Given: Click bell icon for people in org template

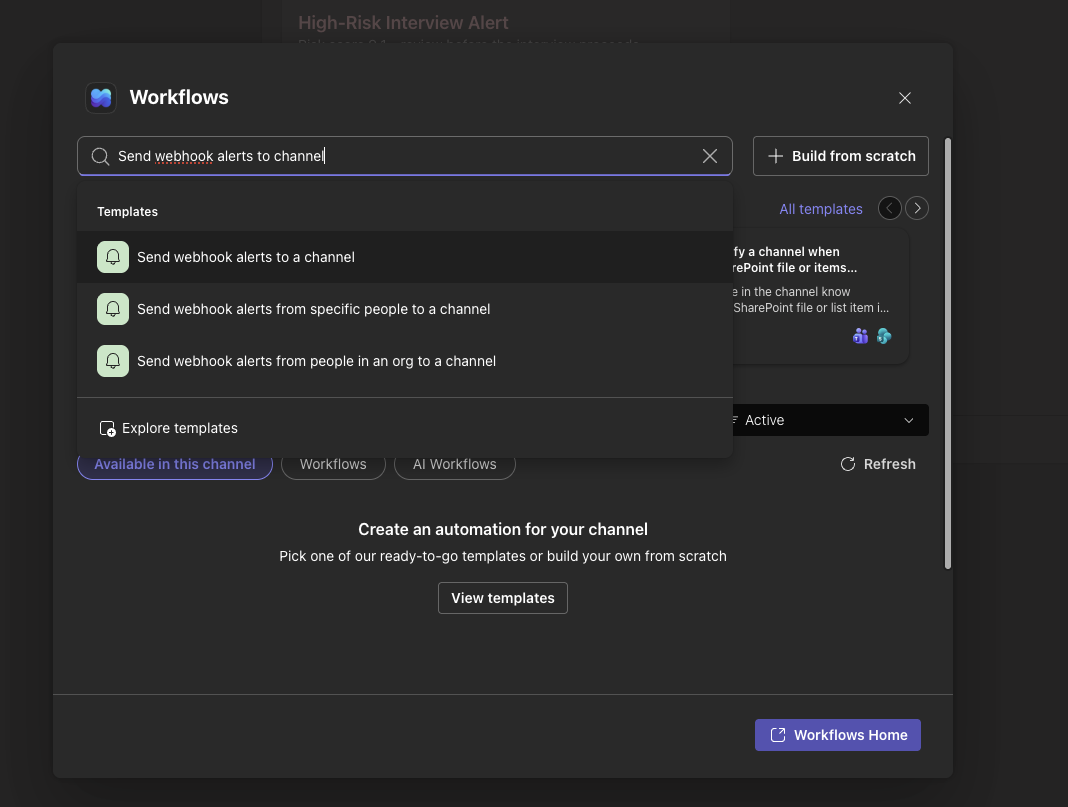Looking at the screenshot, I should (x=113, y=361).
